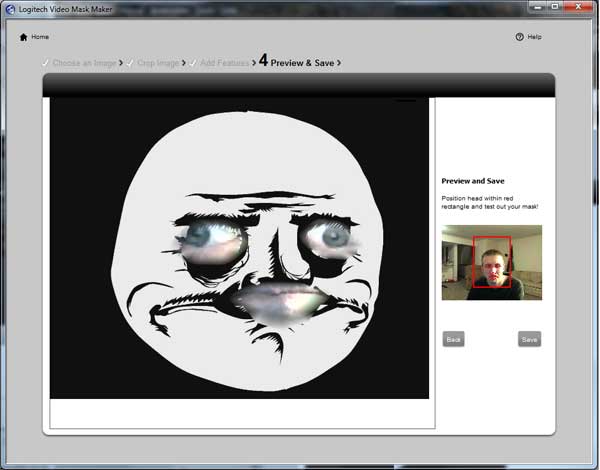Click the webcam preview thumbnail
The height and width of the screenshot is (470, 600).
coord(492,263)
